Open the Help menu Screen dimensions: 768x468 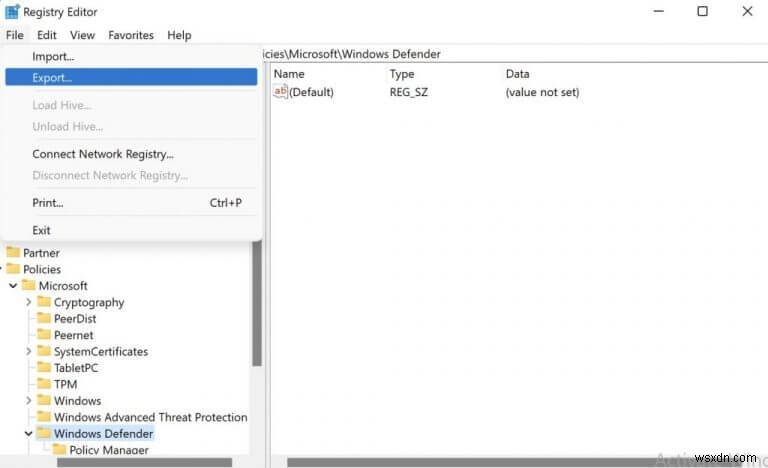(x=179, y=35)
